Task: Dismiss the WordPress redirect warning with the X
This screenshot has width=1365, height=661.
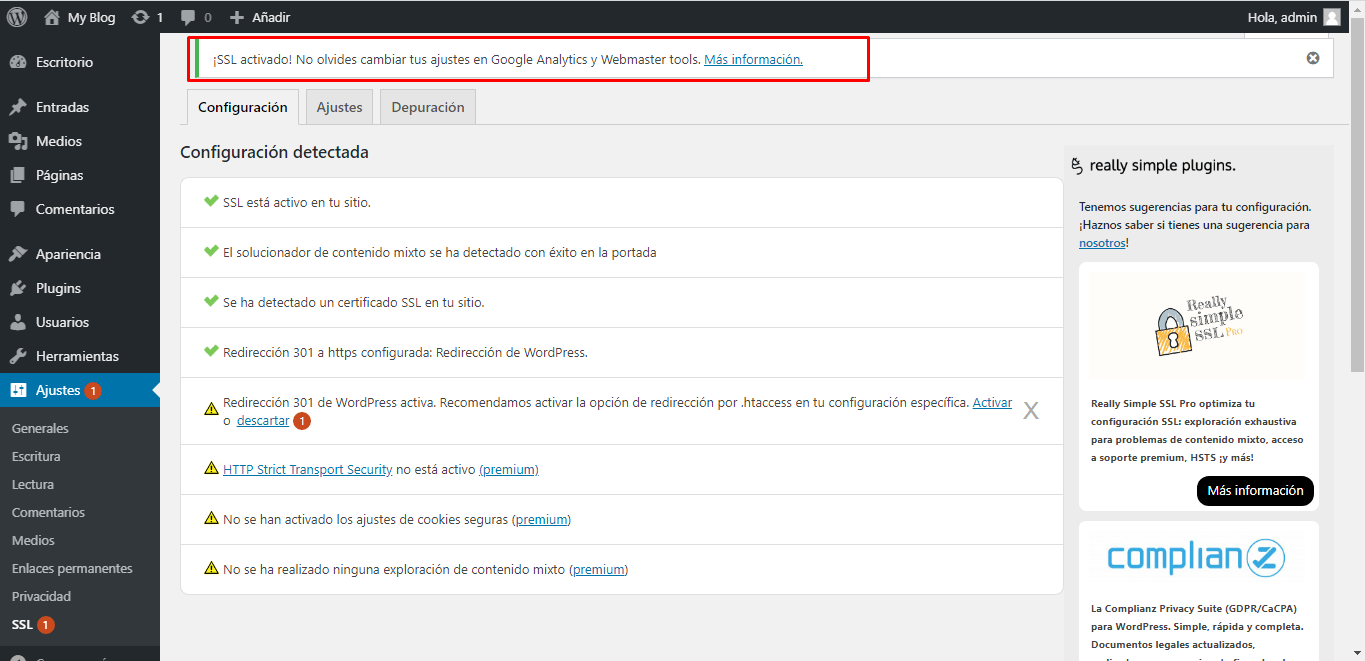Action: point(1031,410)
